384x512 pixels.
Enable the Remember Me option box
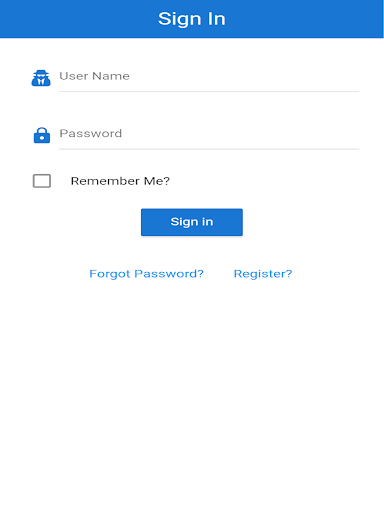(42, 181)
